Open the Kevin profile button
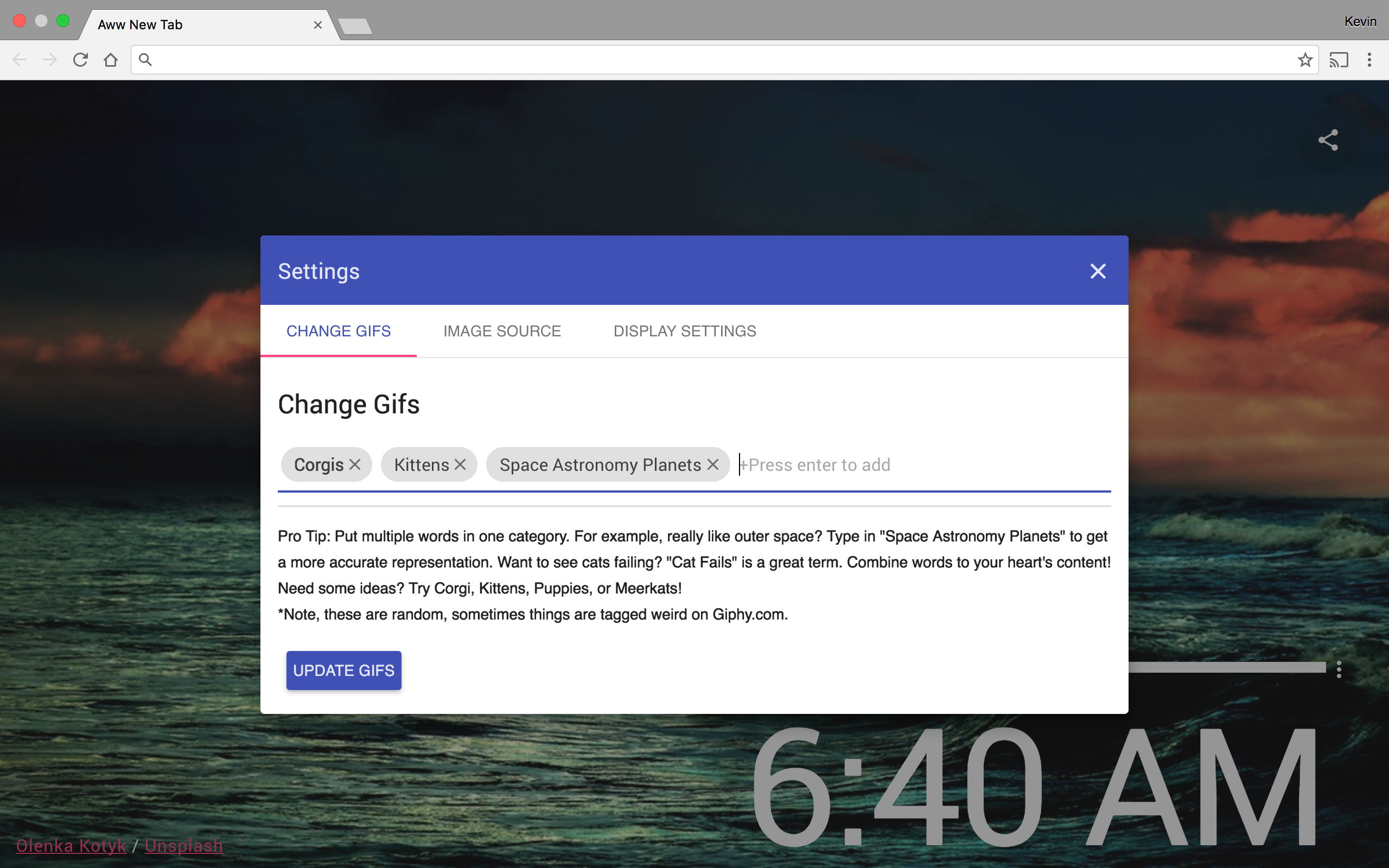 1360,22
